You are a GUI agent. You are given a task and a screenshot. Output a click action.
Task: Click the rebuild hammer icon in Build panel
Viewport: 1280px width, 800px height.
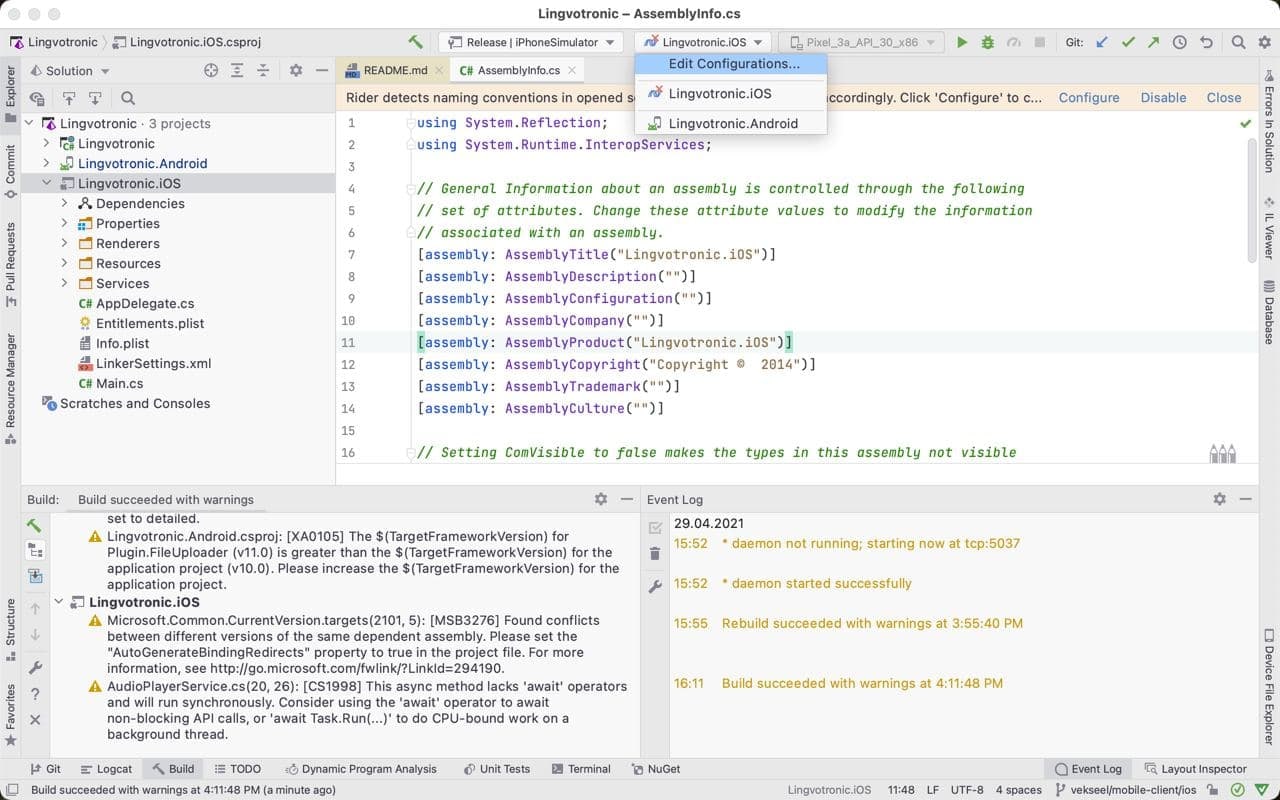[35, 525]
